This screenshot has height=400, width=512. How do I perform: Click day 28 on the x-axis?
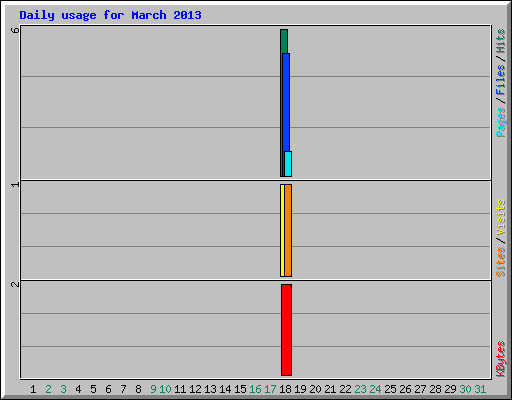pos(435,389)
